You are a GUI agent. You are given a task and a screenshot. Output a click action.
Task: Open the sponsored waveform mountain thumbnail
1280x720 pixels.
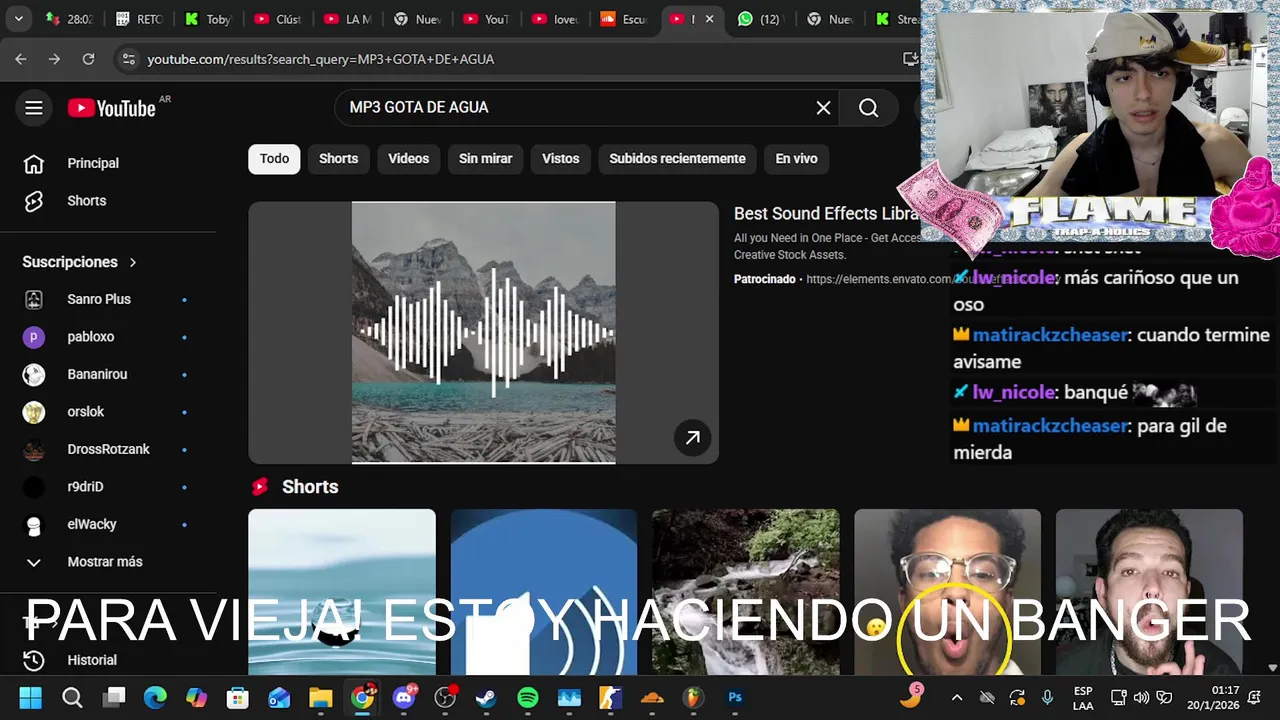[x=483, y=333]
